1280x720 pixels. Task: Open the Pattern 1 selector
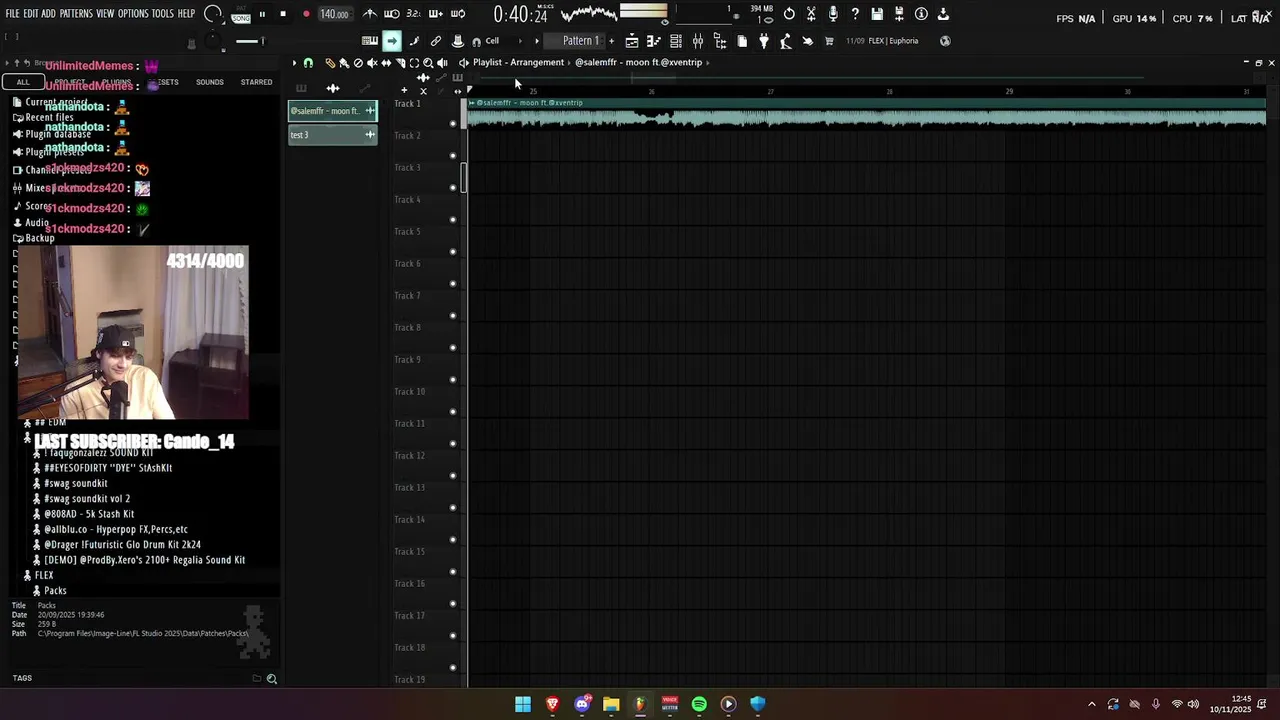(x=581, y=41)
